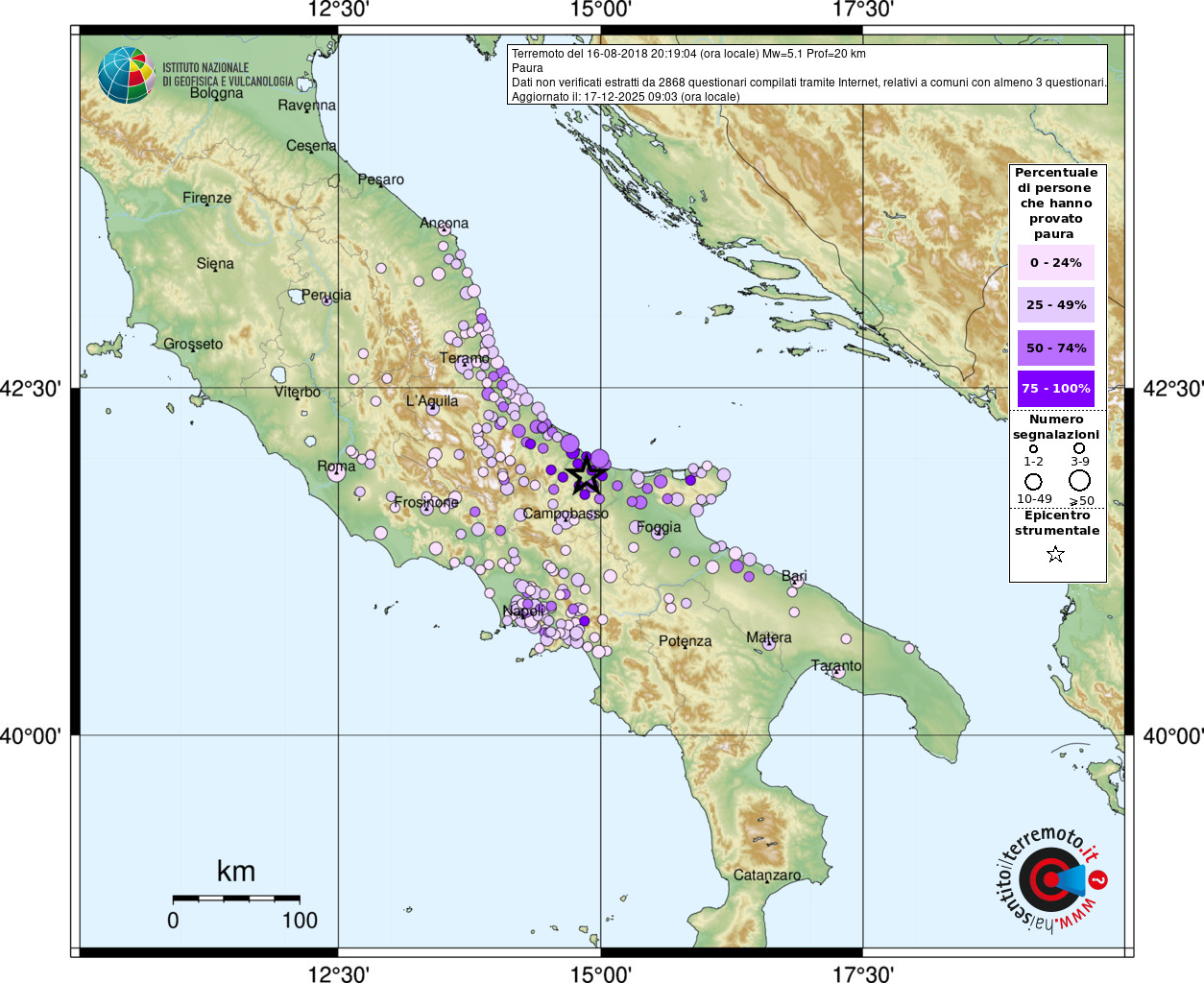Click the 10-49 reports legend circle
The image size is (1204, 983).
tap(1033, 481)
